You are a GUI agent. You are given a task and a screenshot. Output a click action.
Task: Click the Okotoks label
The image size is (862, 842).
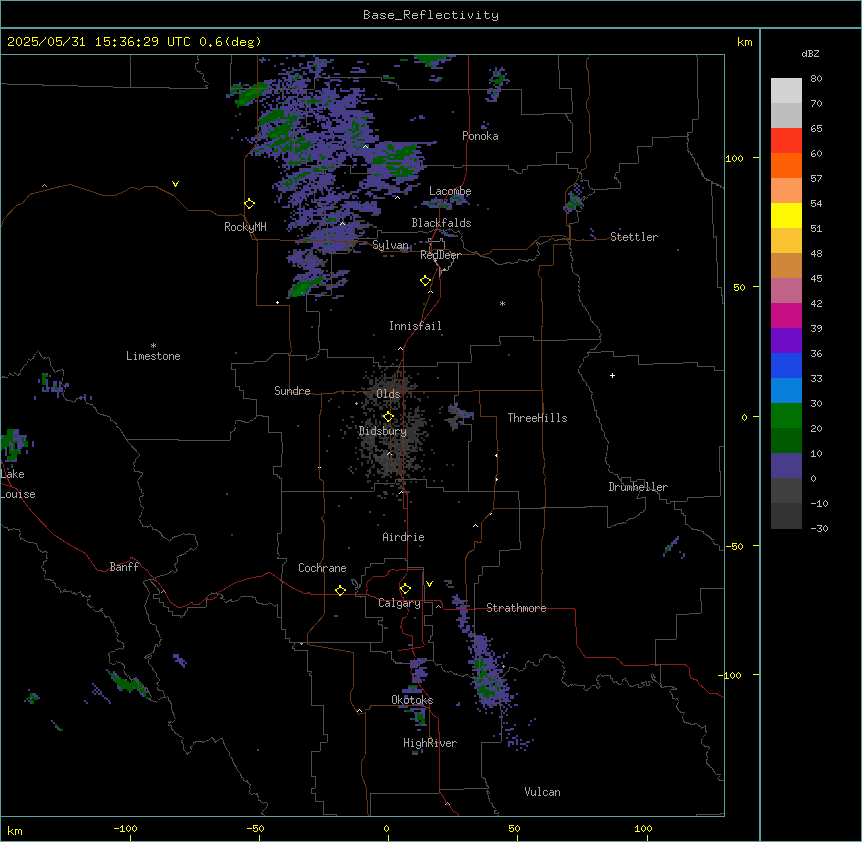point(412,700)
